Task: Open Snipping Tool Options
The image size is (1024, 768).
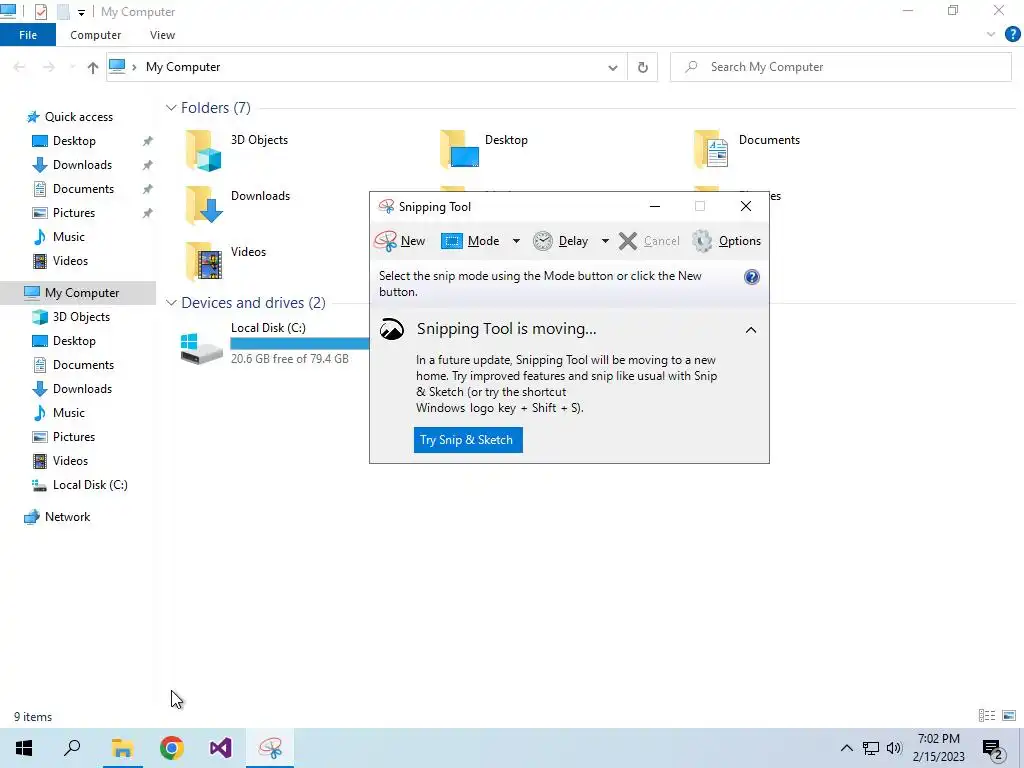Action: pyautogui.click(x=726, y=241)
